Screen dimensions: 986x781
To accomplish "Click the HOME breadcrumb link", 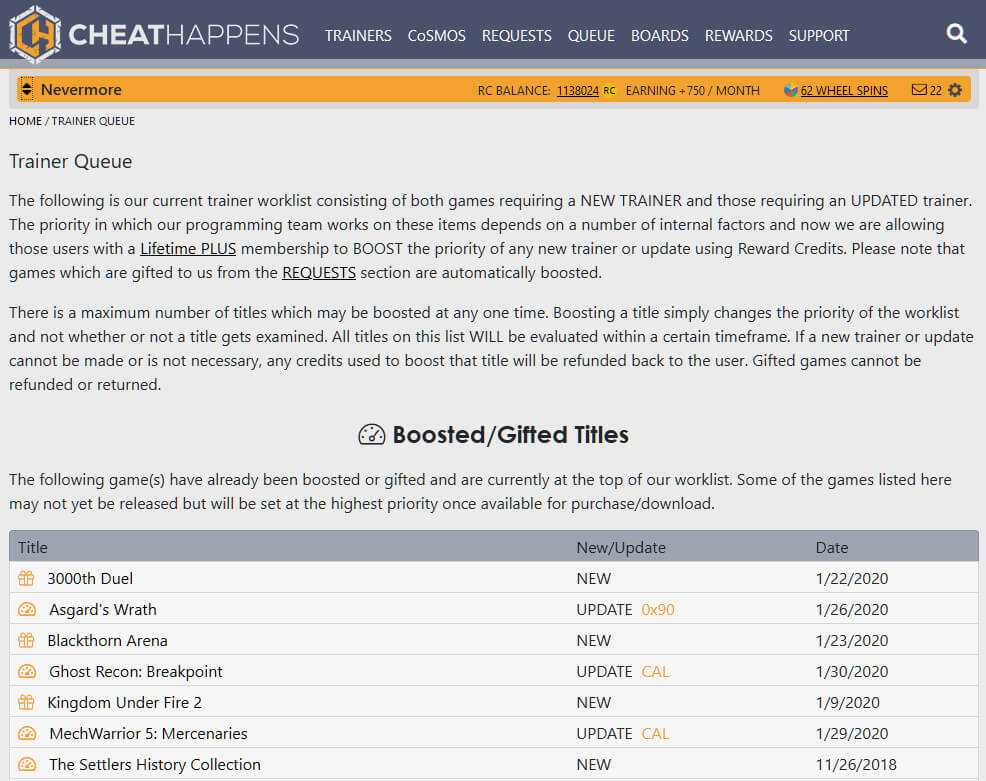I will tap(25, 121).
